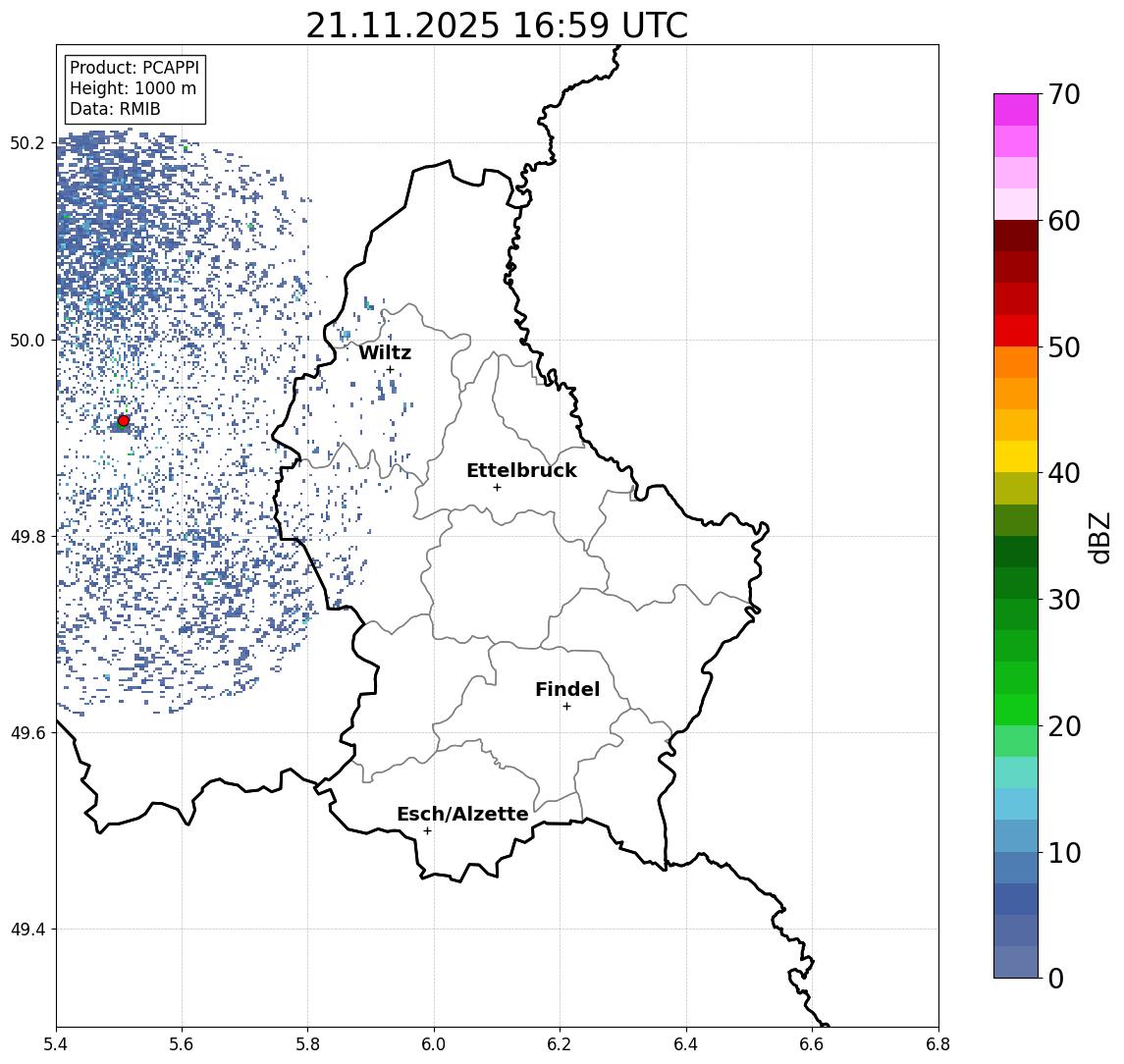Click the 'Esch/Alzette' label

[462, 814]
